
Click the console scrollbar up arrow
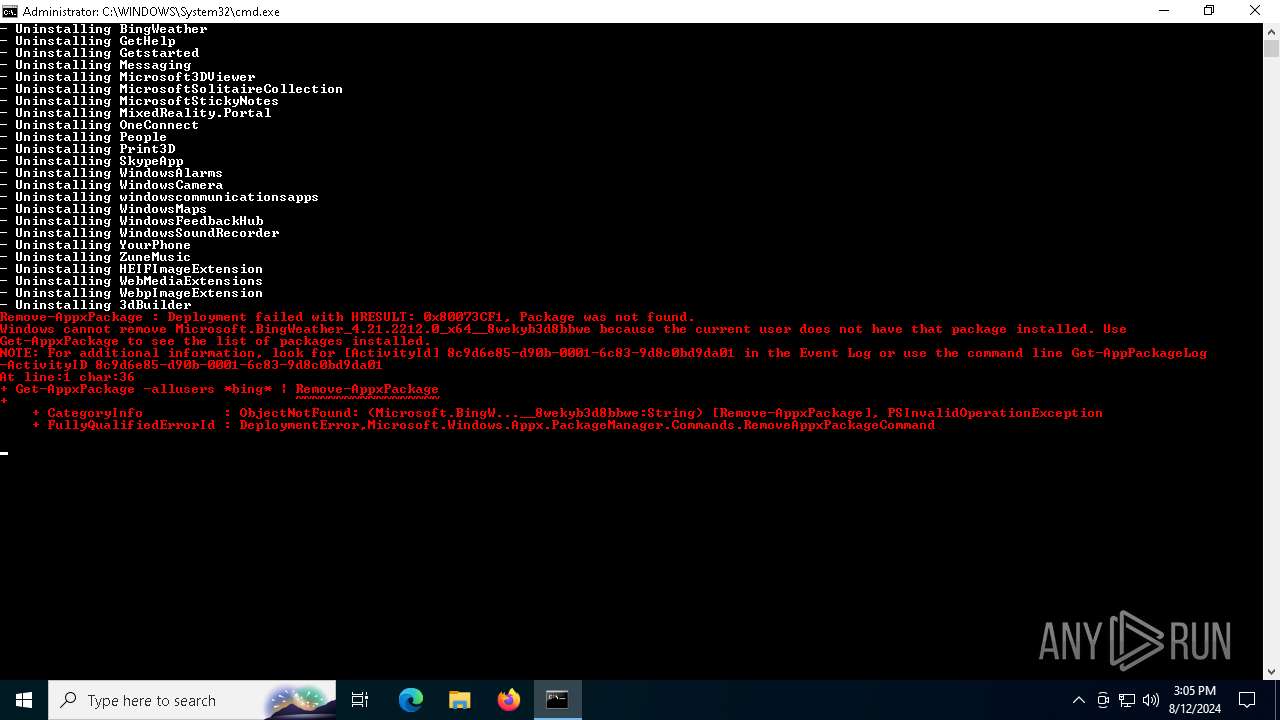tap(1271, 31)
